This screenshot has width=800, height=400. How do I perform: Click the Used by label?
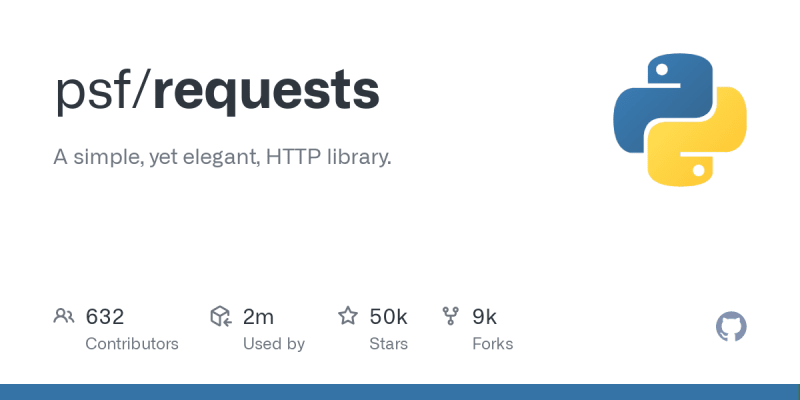[273, 344]
